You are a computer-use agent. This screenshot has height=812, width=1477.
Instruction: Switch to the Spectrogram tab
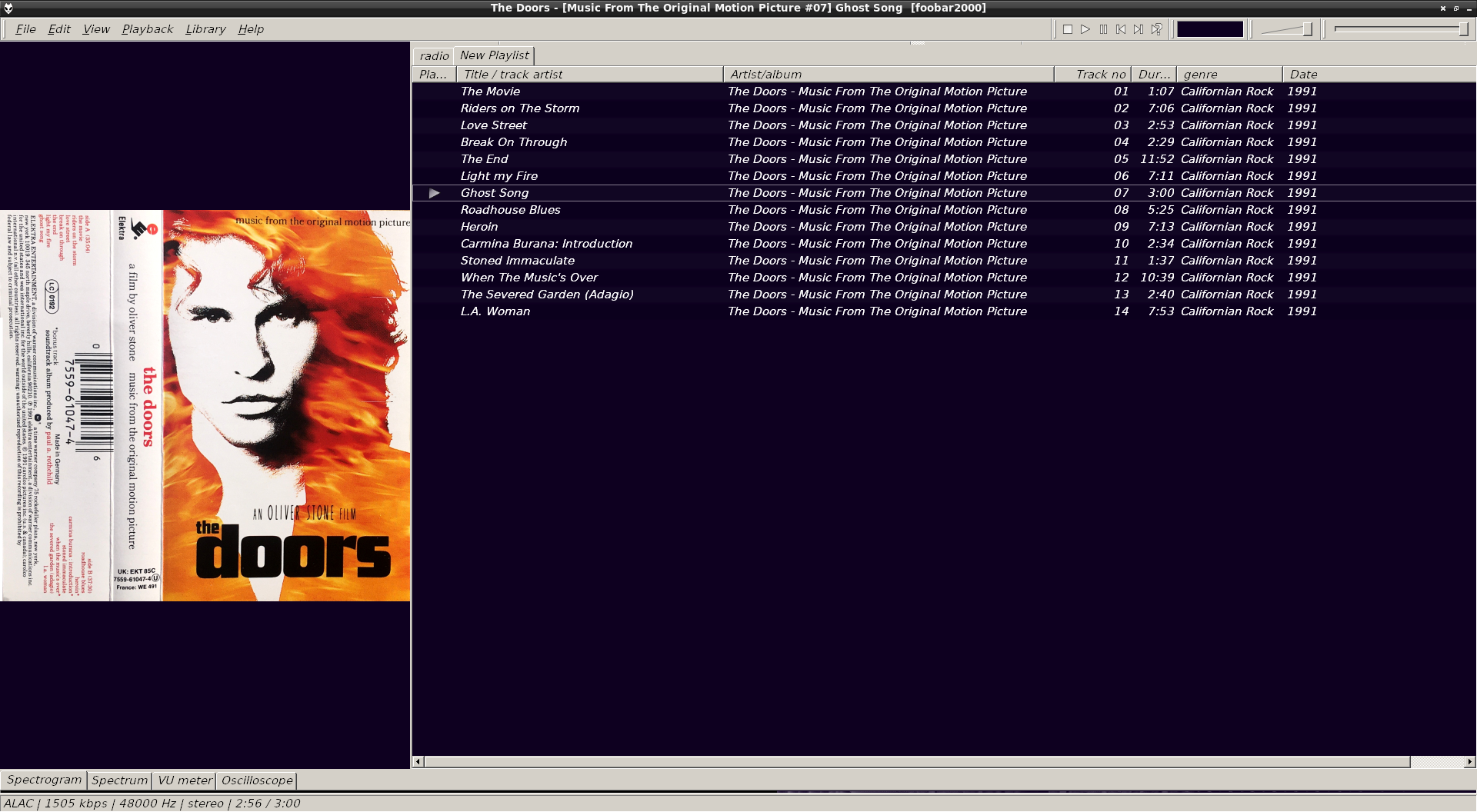44,780
